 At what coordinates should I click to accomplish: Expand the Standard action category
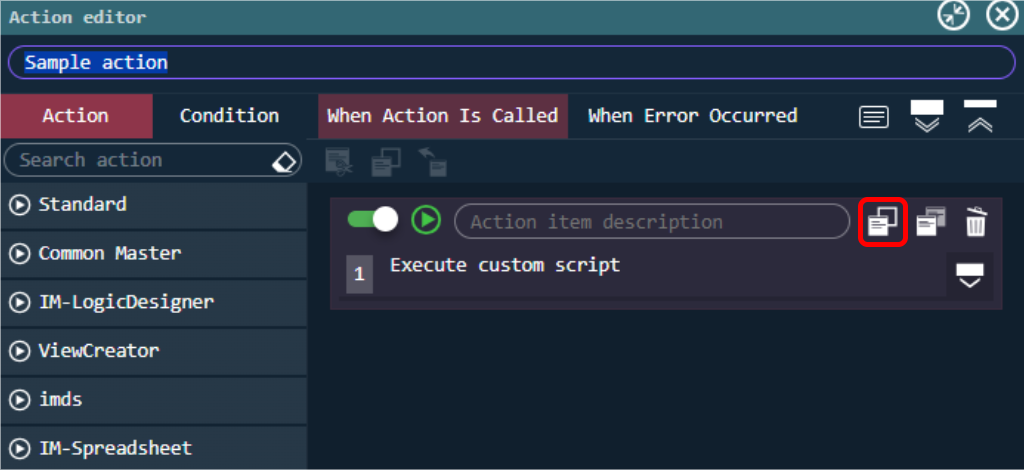(x=19, y=205)
